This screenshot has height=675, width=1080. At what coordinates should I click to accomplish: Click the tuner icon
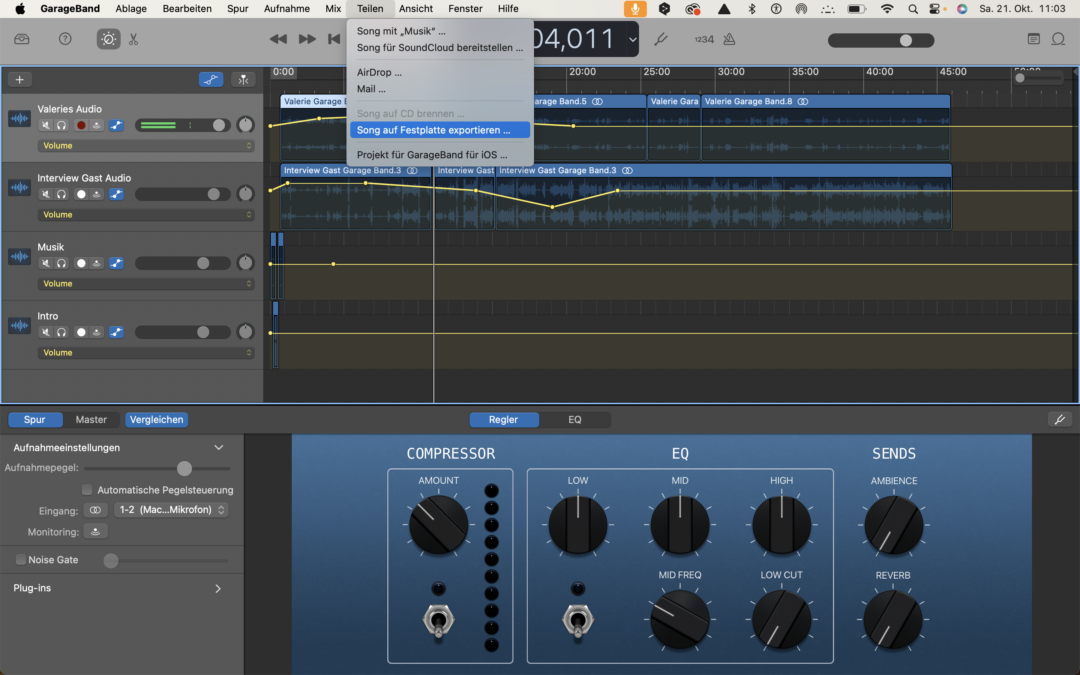point(661,39)
